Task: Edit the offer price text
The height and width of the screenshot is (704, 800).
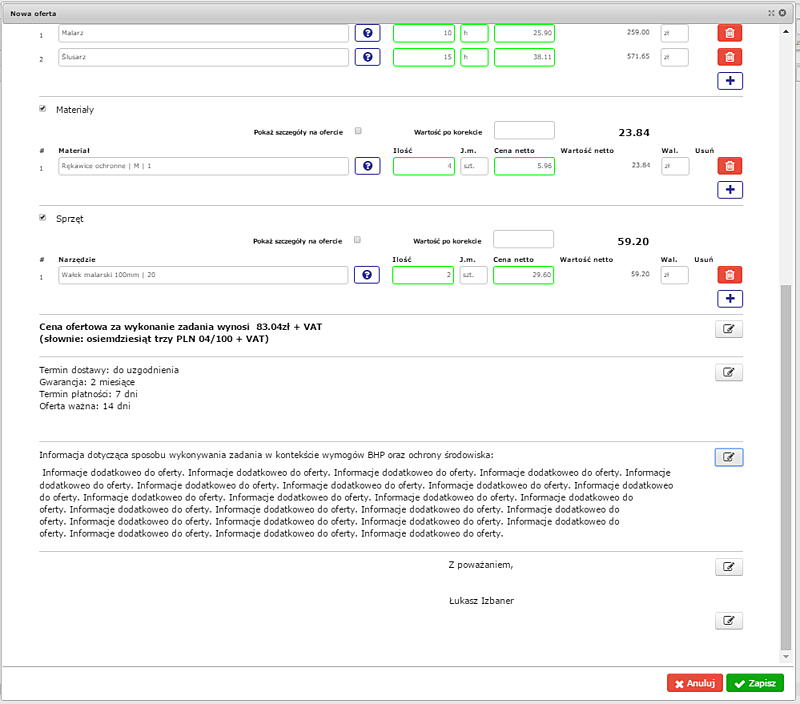Action: click(x=729, y=328)
